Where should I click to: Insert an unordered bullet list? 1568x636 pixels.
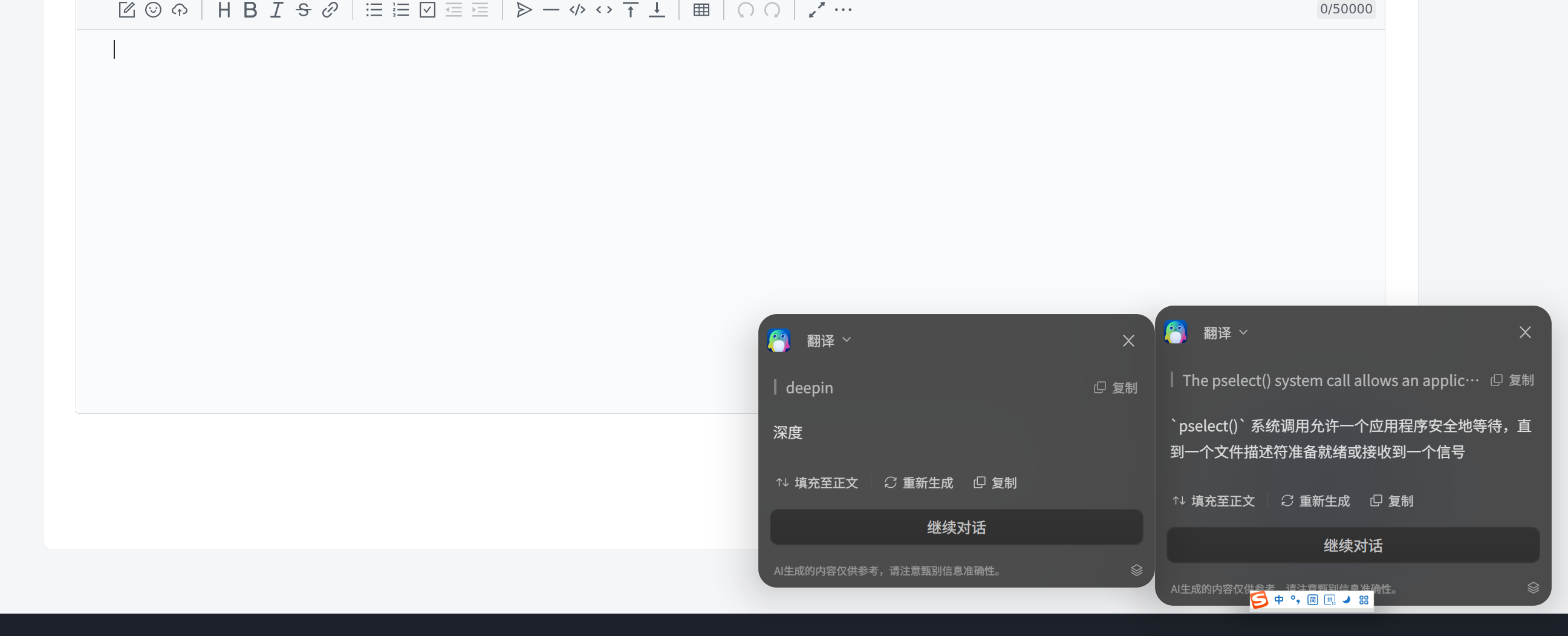[x=374, y=9]
